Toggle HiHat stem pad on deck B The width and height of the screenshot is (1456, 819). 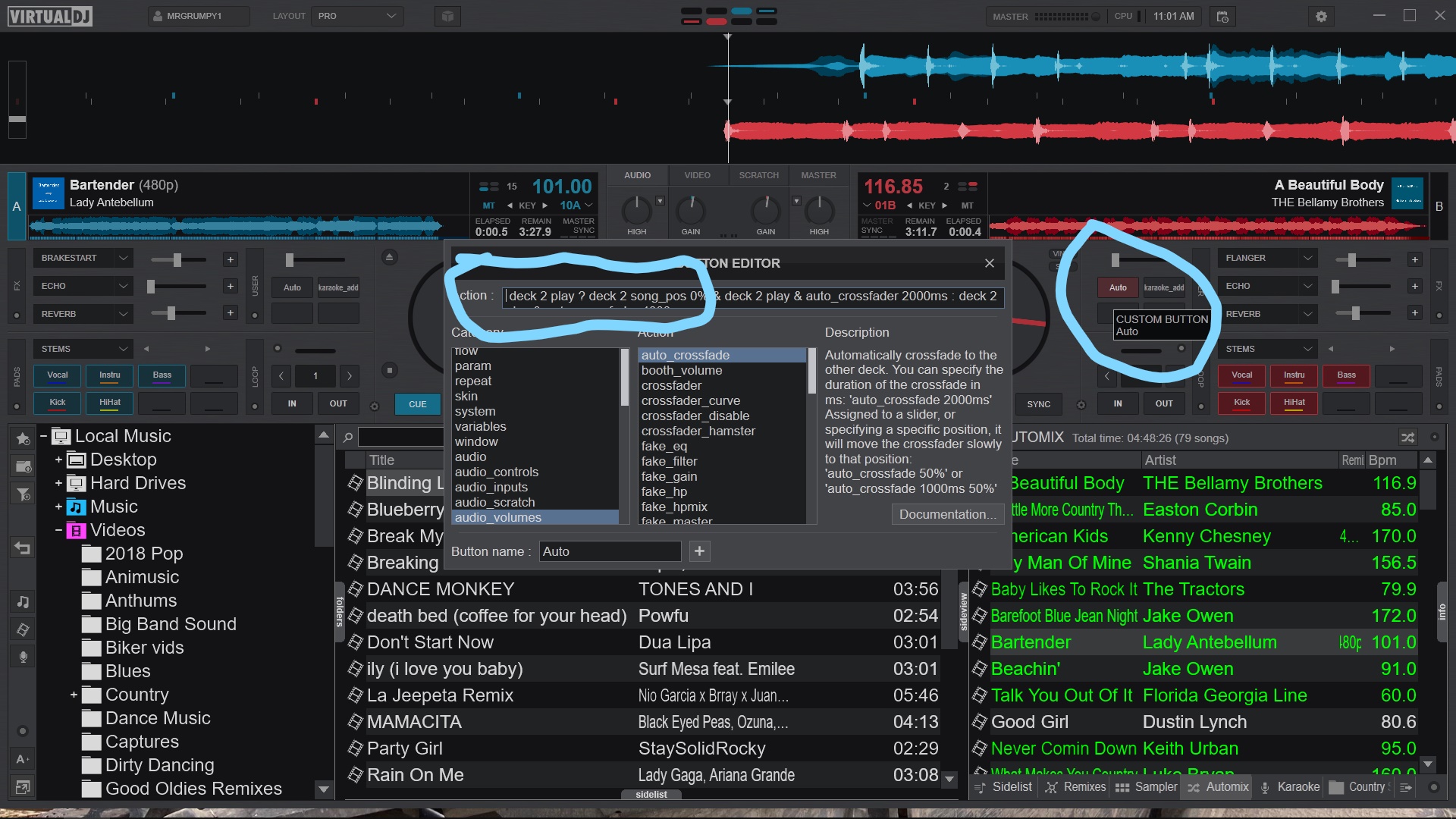[x=1294, y=403]
